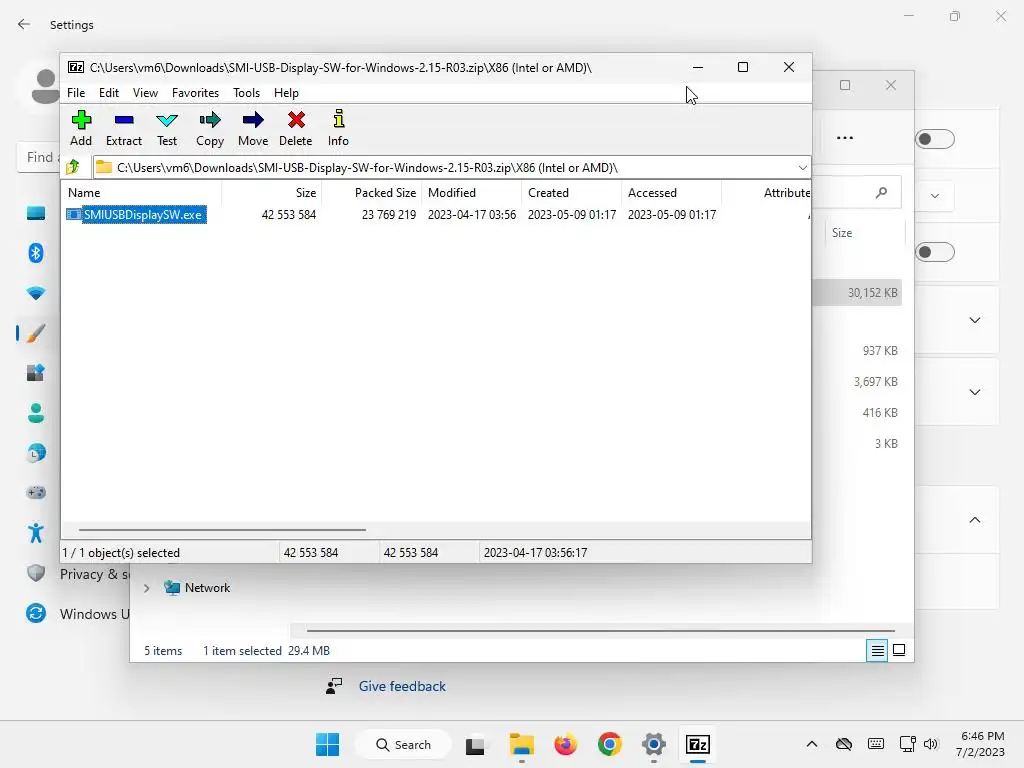Toggle the upper Settings switch
This screenshot has width=1024, height=768.
tap(935, 139)
